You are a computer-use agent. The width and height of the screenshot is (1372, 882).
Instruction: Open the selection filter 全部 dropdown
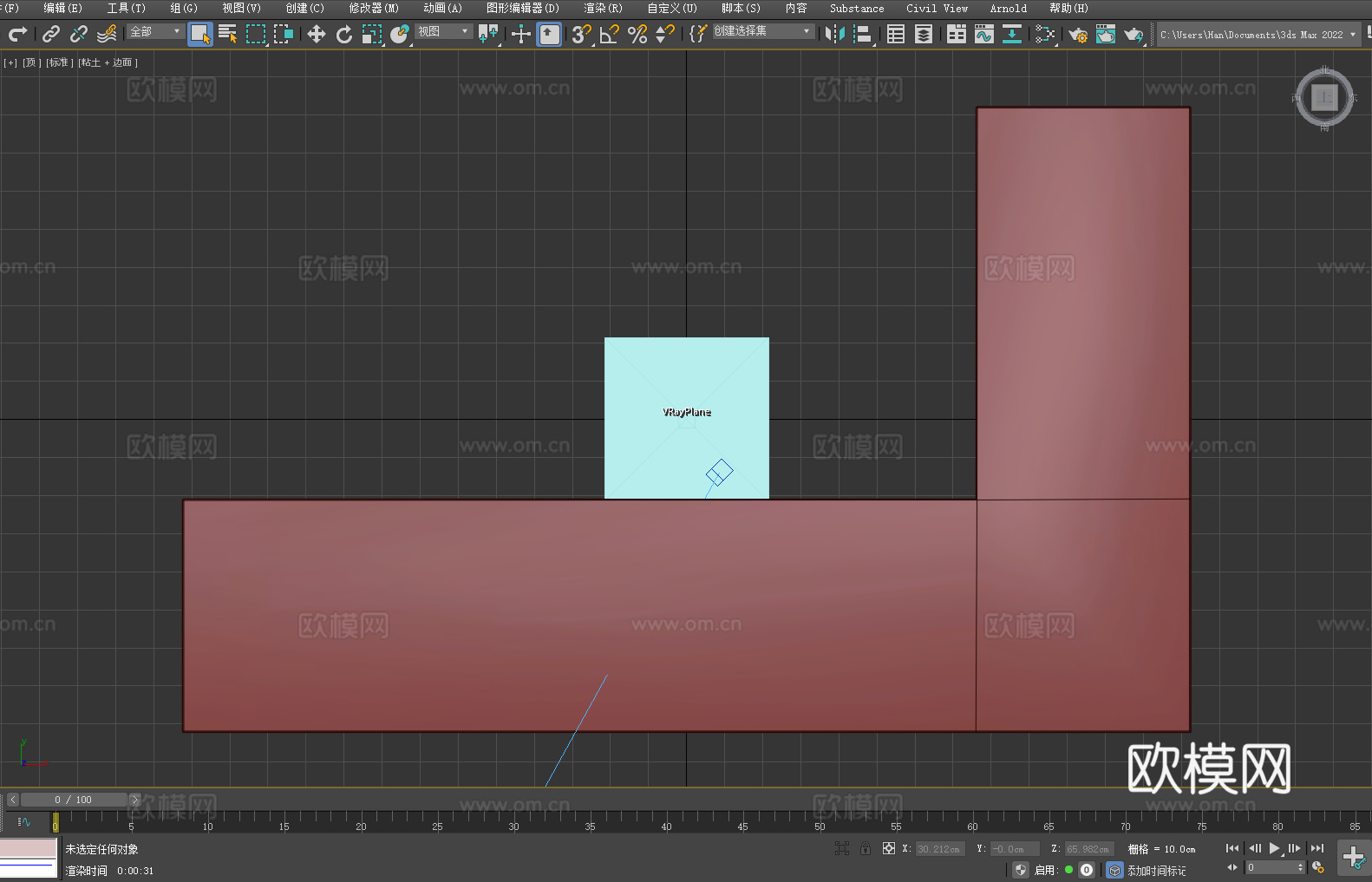click(x=155, y=31)
